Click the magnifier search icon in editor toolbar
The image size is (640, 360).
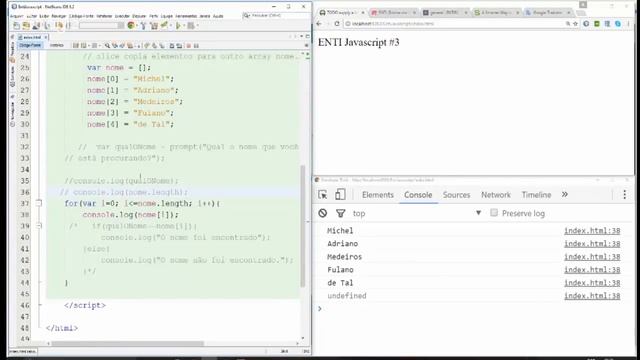107,46
